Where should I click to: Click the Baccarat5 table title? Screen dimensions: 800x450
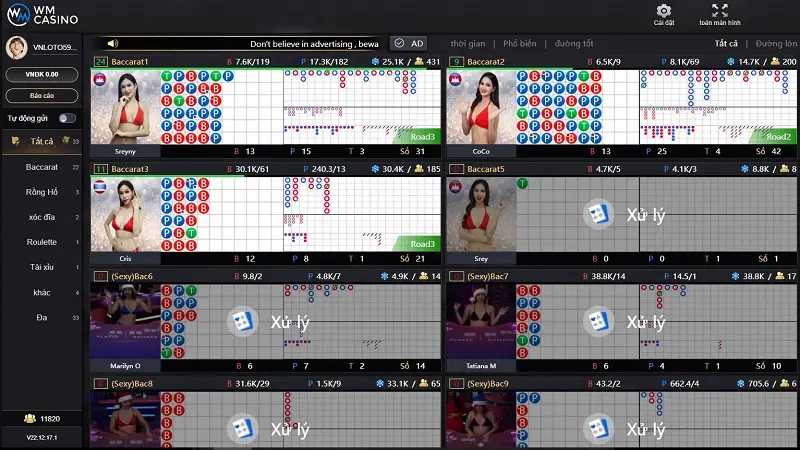(486, 169)
